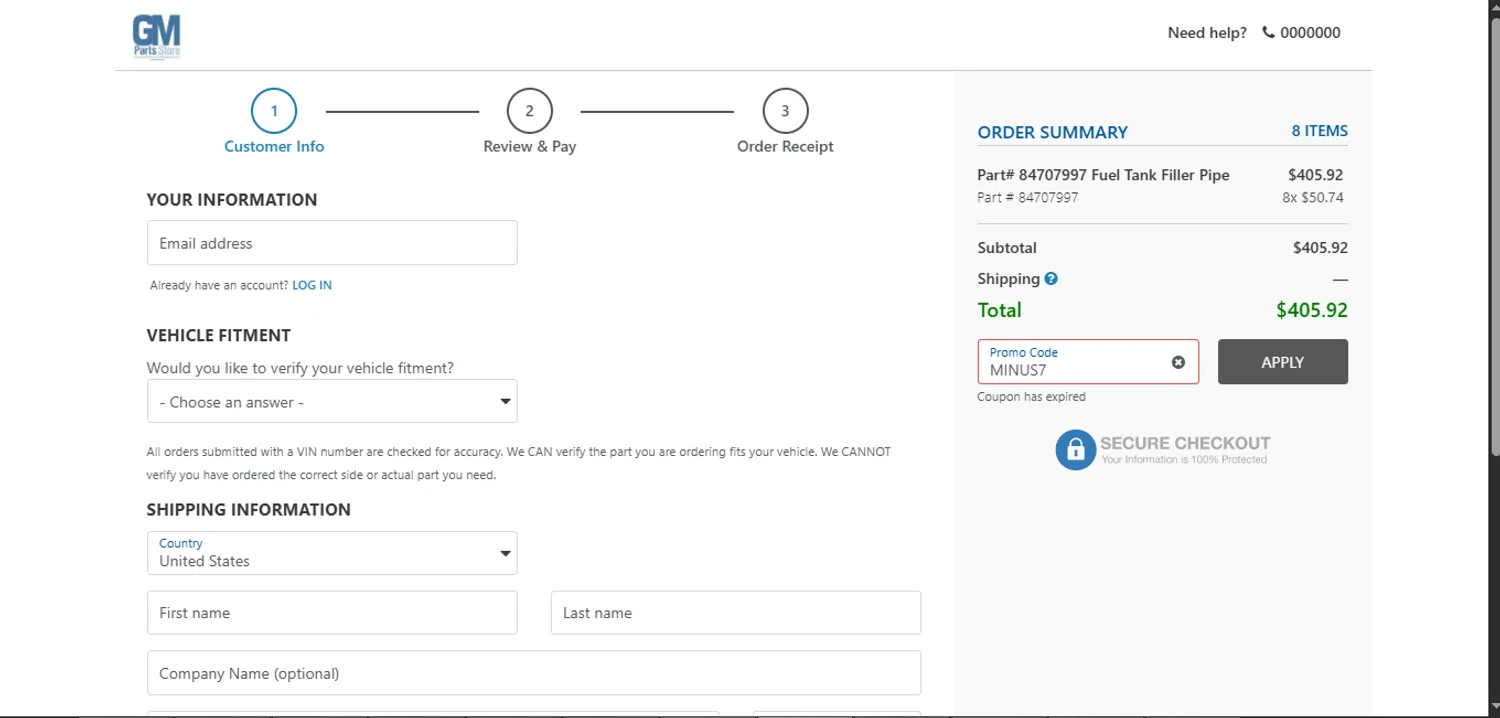1500x718 pixels.
Task: Click the Last name field
Action: coord(736,613)
